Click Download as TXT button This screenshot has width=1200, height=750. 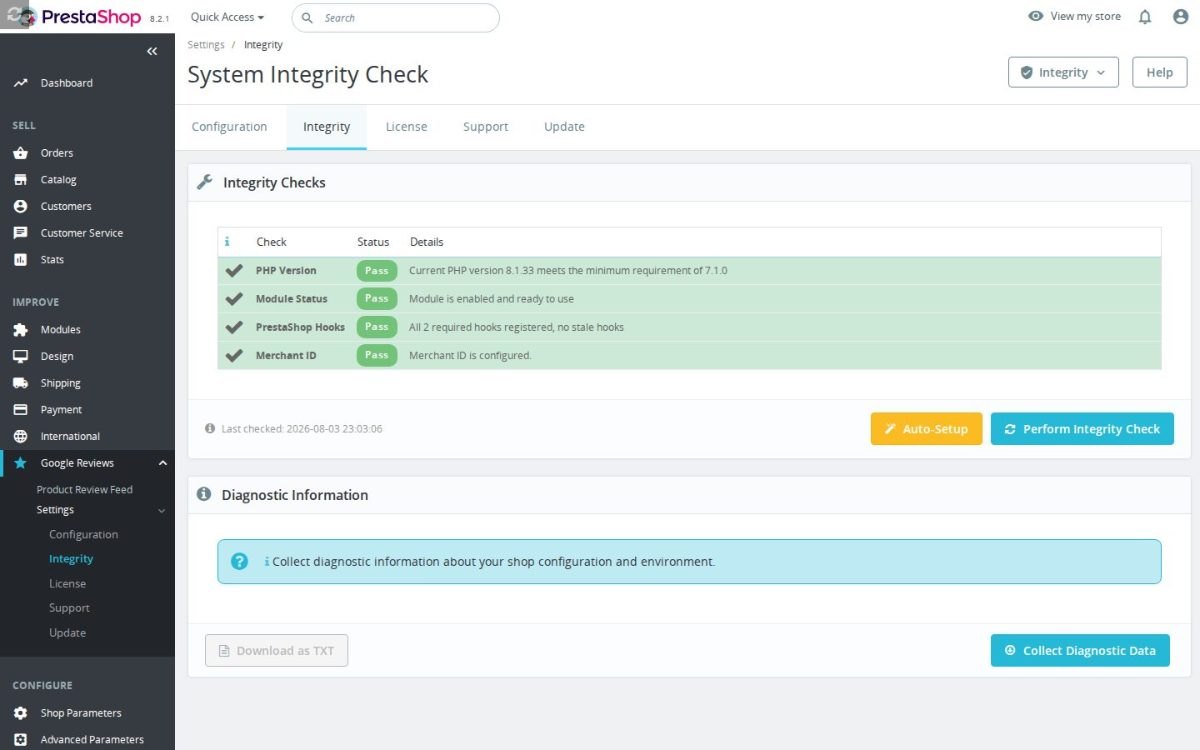pos(277,650)
